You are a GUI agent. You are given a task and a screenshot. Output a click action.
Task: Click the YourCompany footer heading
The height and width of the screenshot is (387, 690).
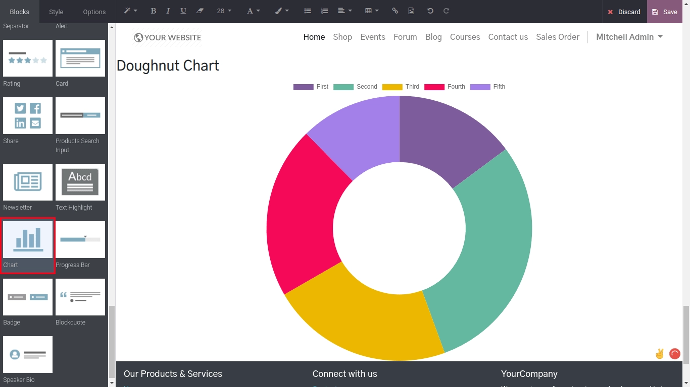pyautogui.click(x=529, y=374)
